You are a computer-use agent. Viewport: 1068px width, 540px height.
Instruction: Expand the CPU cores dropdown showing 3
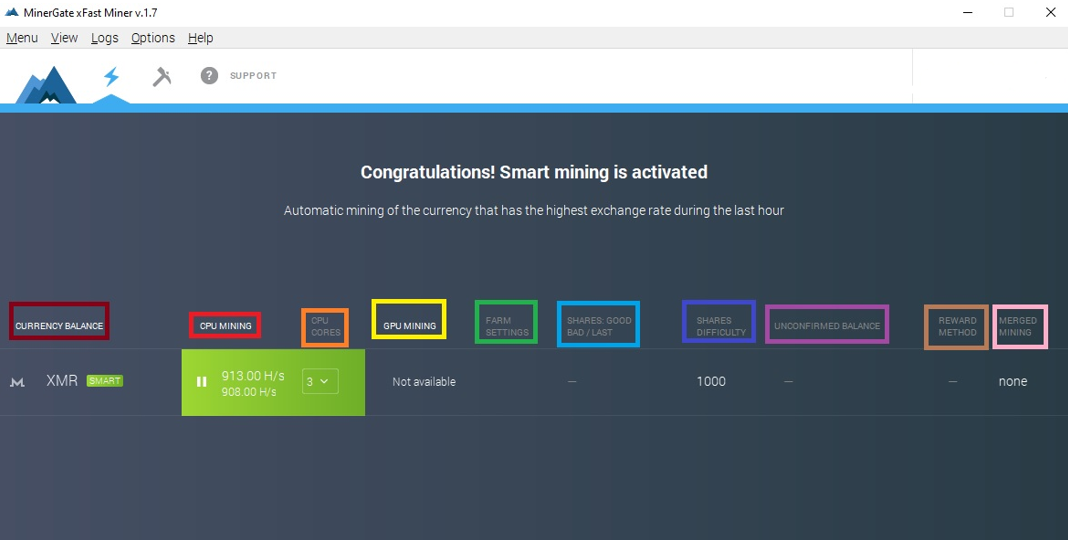click(319, 381)
